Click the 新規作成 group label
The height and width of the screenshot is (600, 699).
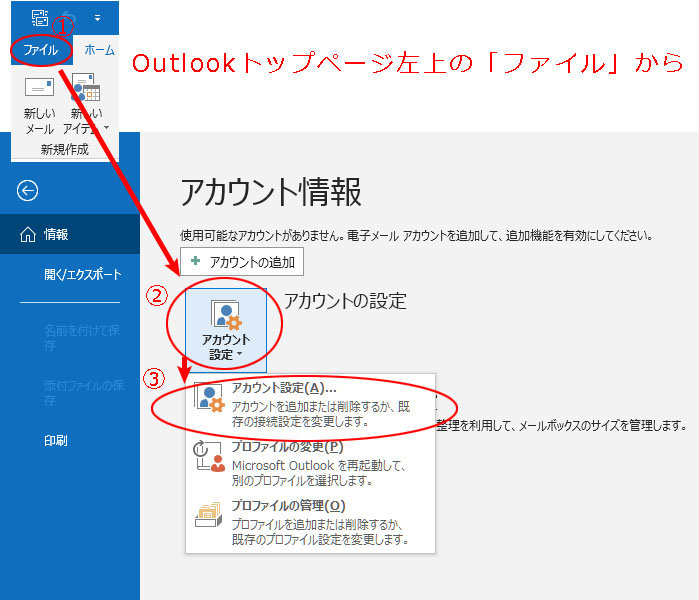65,149
